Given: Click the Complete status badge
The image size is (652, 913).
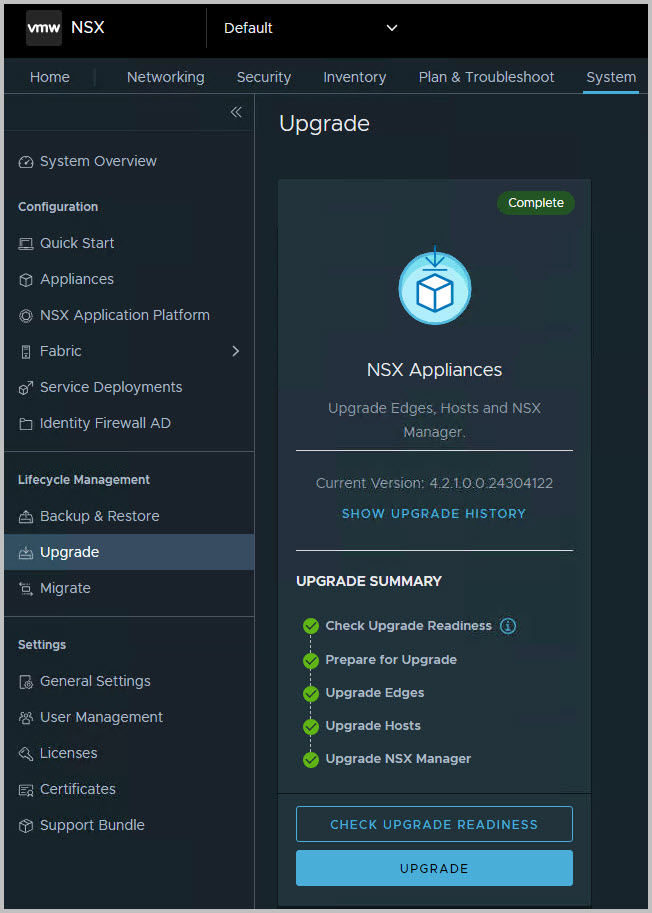Looking at the screenshot, I should point(536,203).
